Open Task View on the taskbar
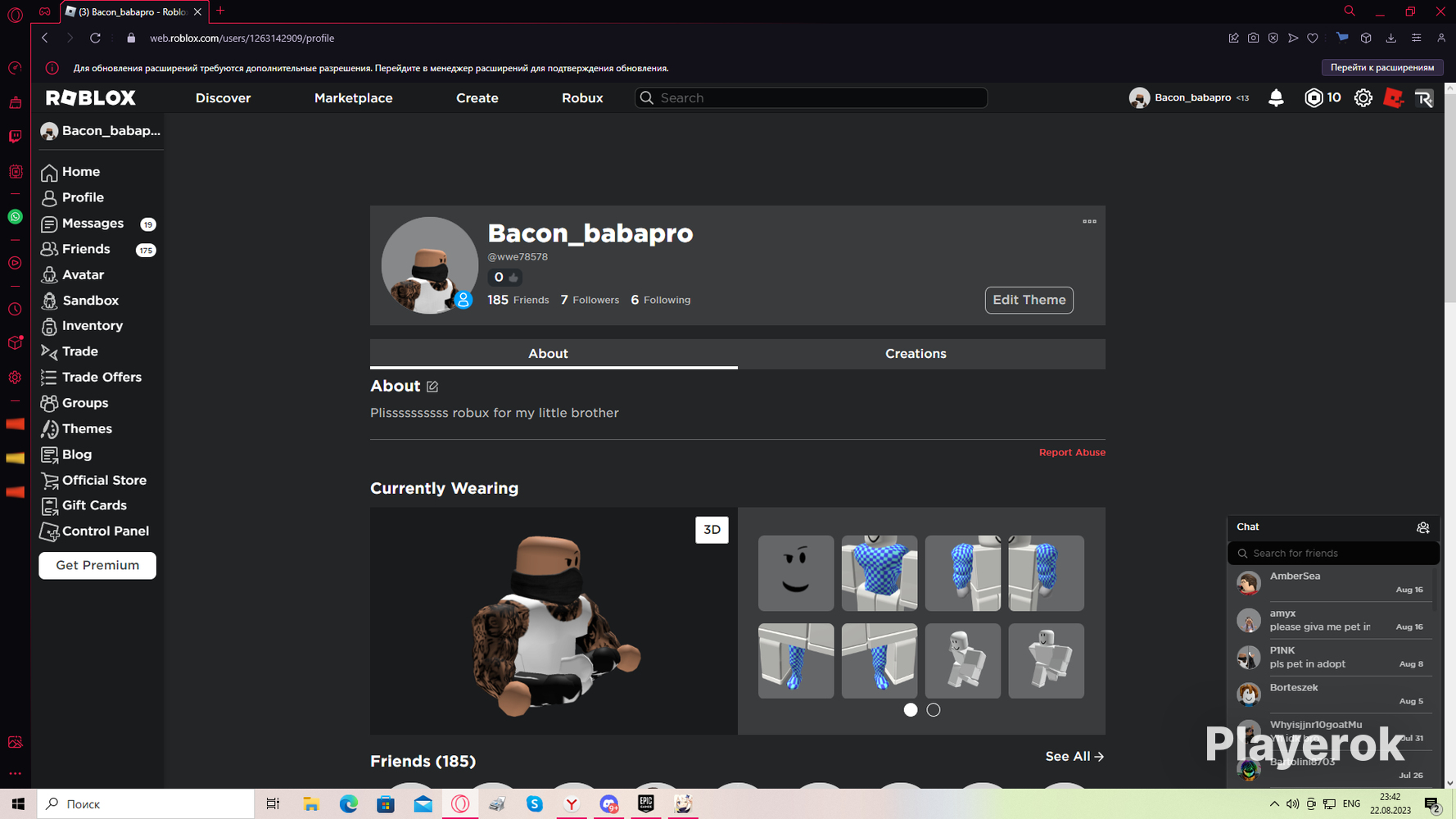Screen dimensions: 1456x819 coord(274,804)
